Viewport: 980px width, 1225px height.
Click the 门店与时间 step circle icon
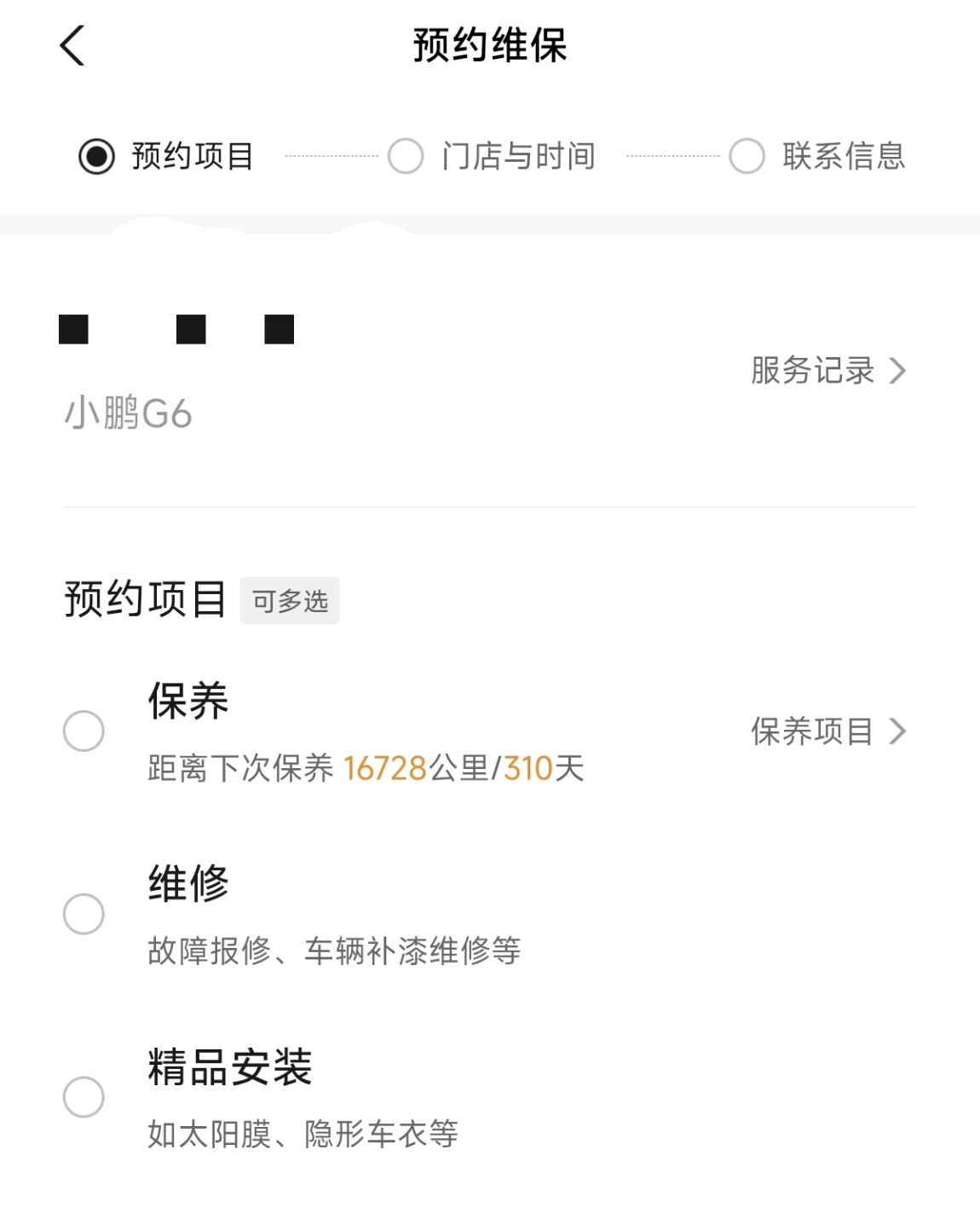coord(406,156)
